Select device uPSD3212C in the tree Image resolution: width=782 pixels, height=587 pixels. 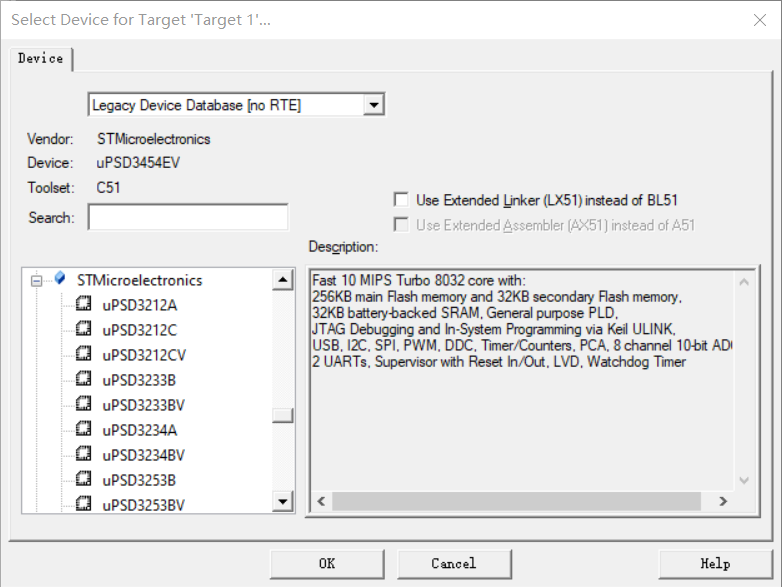140,330
